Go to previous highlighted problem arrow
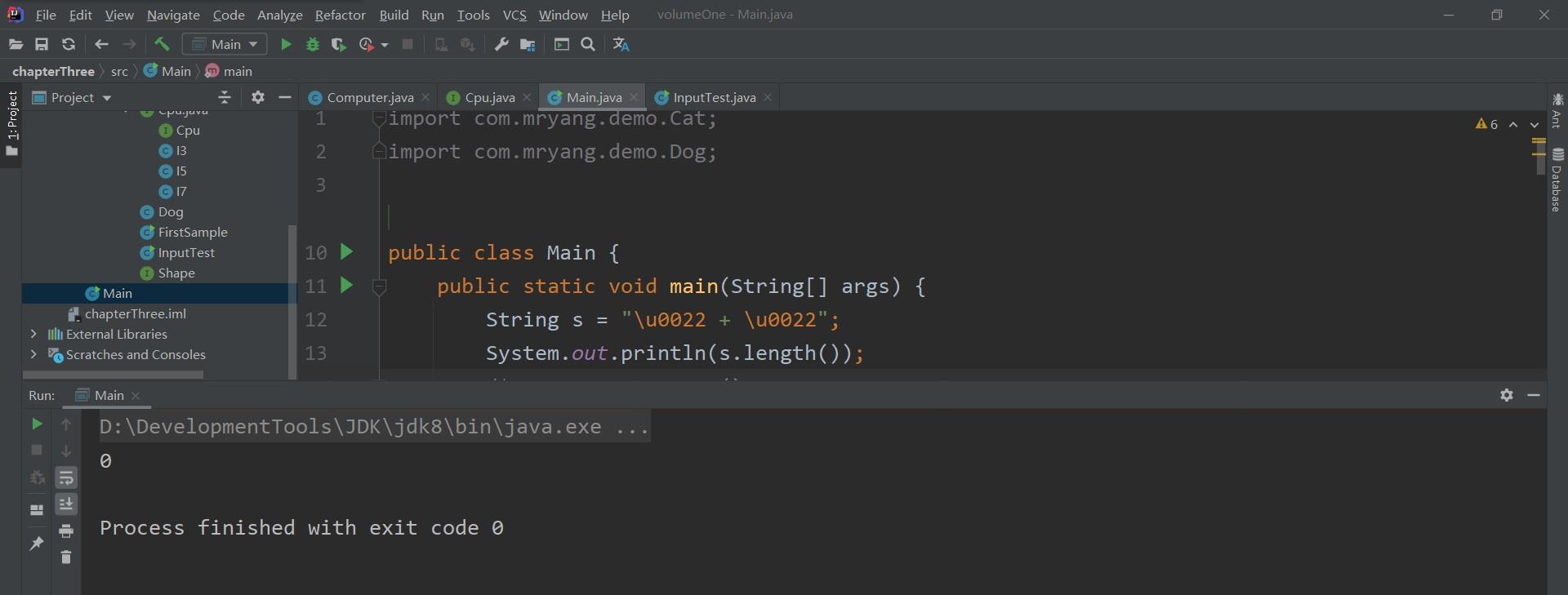Image resolution: width=1568 pixels, height=595 pixels. click(x=1513, y=124)
